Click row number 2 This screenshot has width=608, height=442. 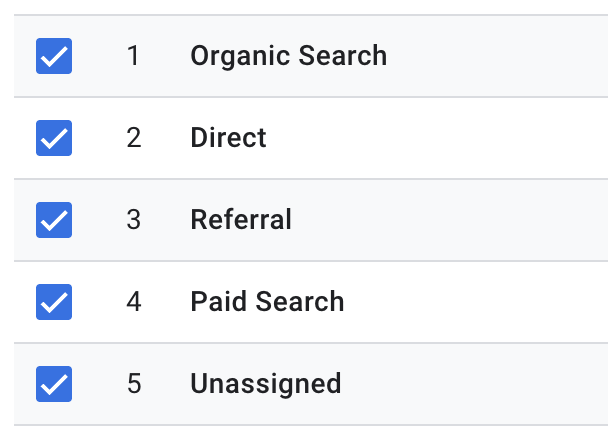click(134, 138)
